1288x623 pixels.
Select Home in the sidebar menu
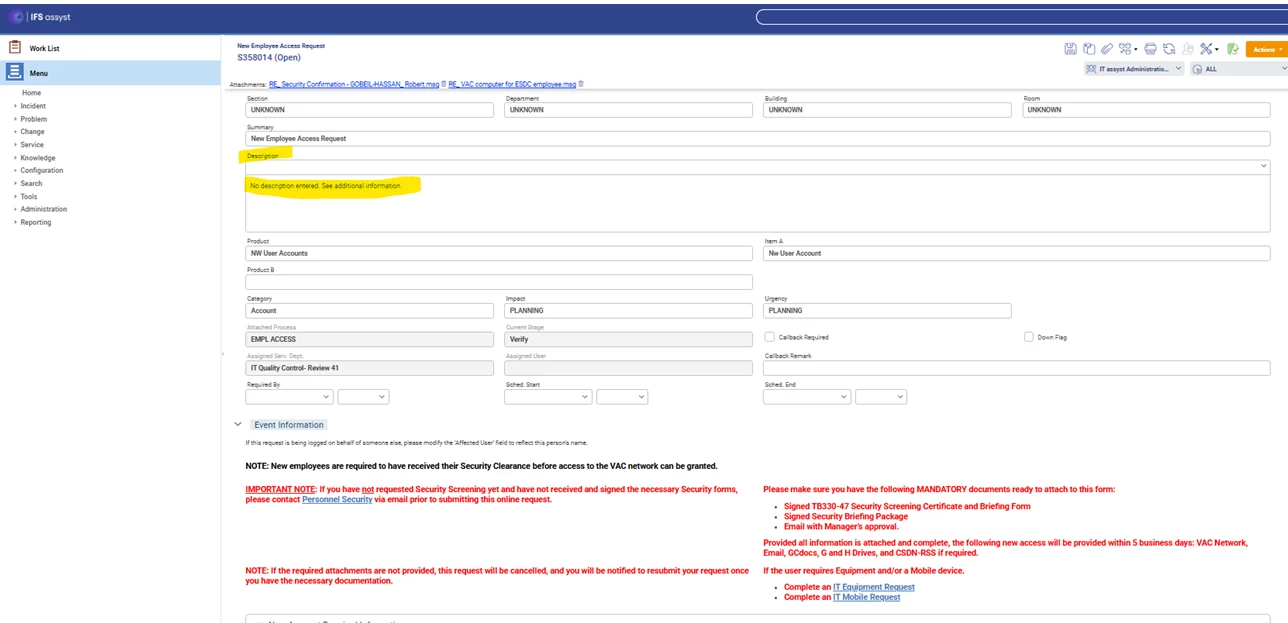31,93
